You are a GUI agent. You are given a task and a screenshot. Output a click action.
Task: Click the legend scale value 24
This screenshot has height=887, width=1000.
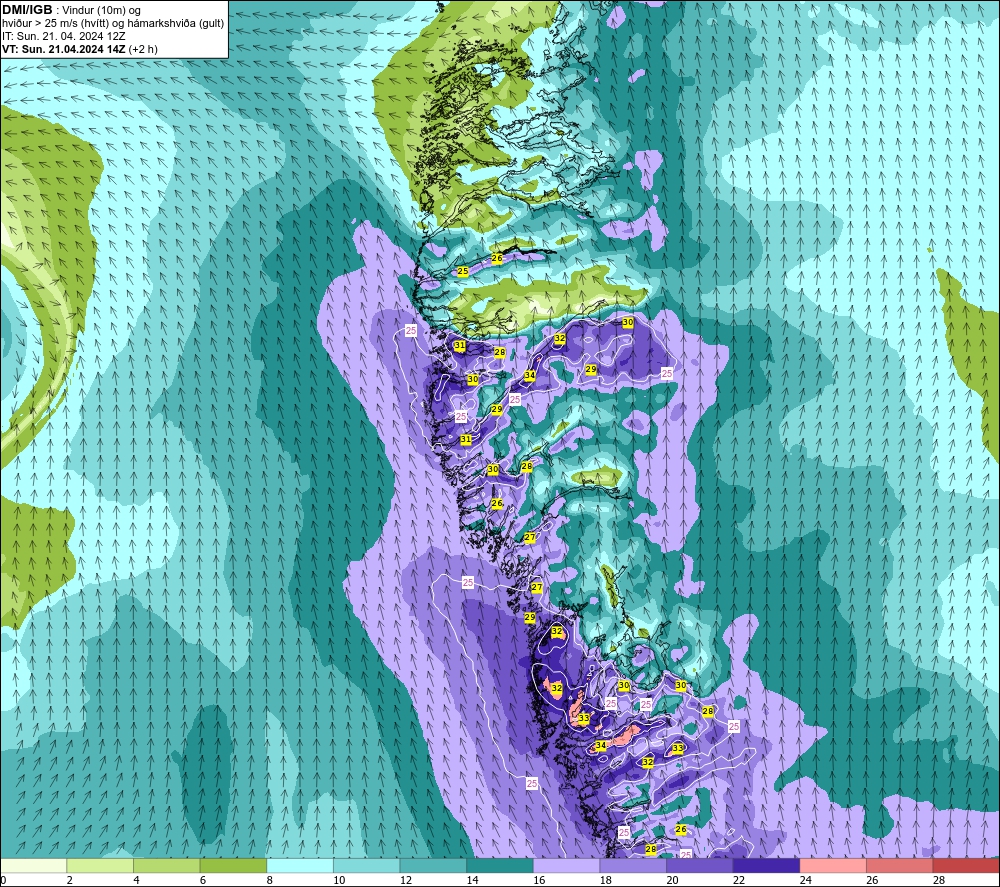pyautogui.click(x=805, y=880)
